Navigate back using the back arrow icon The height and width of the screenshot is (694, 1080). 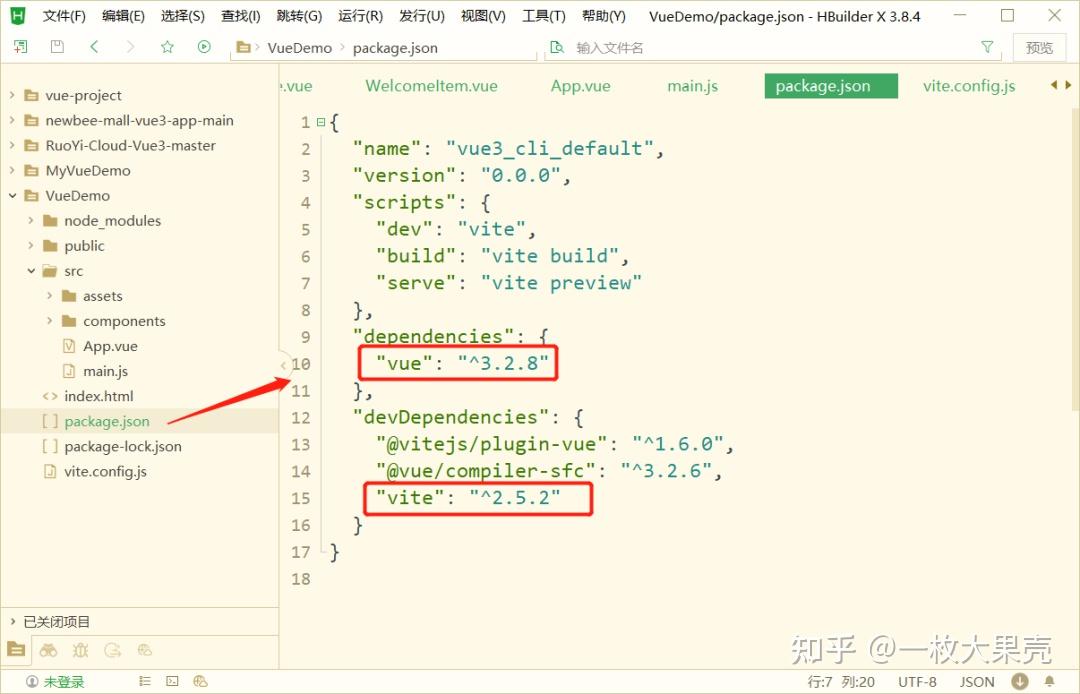tap(94, 46)
